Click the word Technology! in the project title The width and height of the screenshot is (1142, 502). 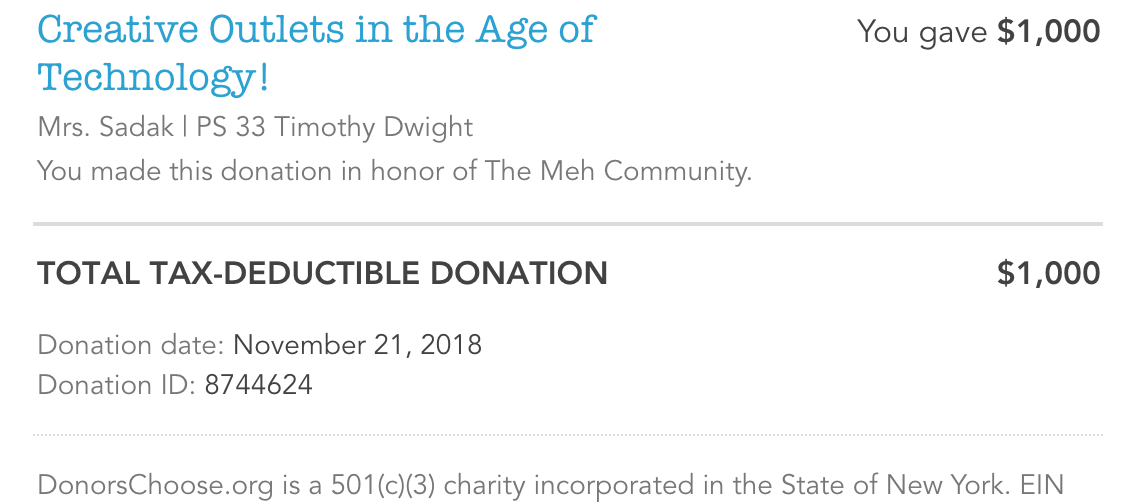[153, 77]
